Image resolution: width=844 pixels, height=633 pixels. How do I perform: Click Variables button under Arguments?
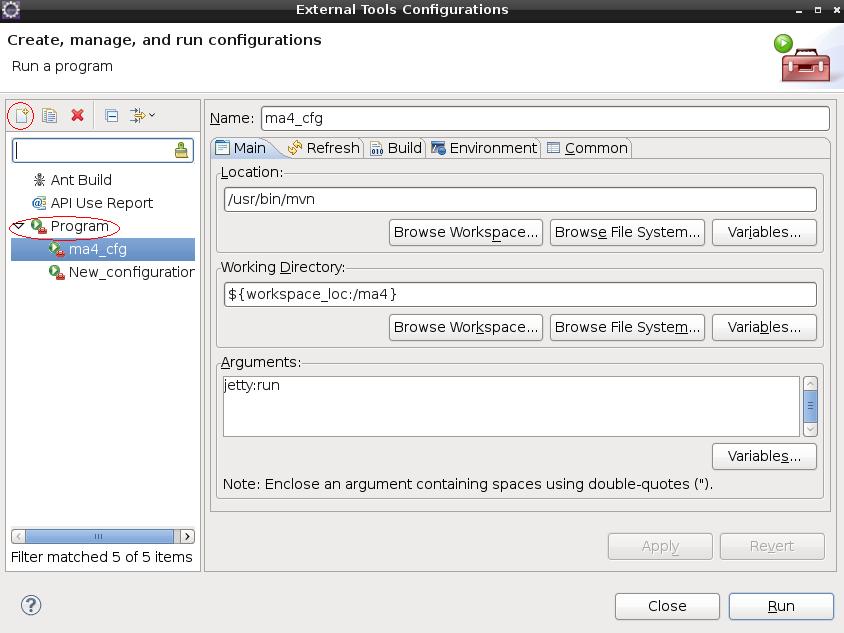[x=764, y=456]
